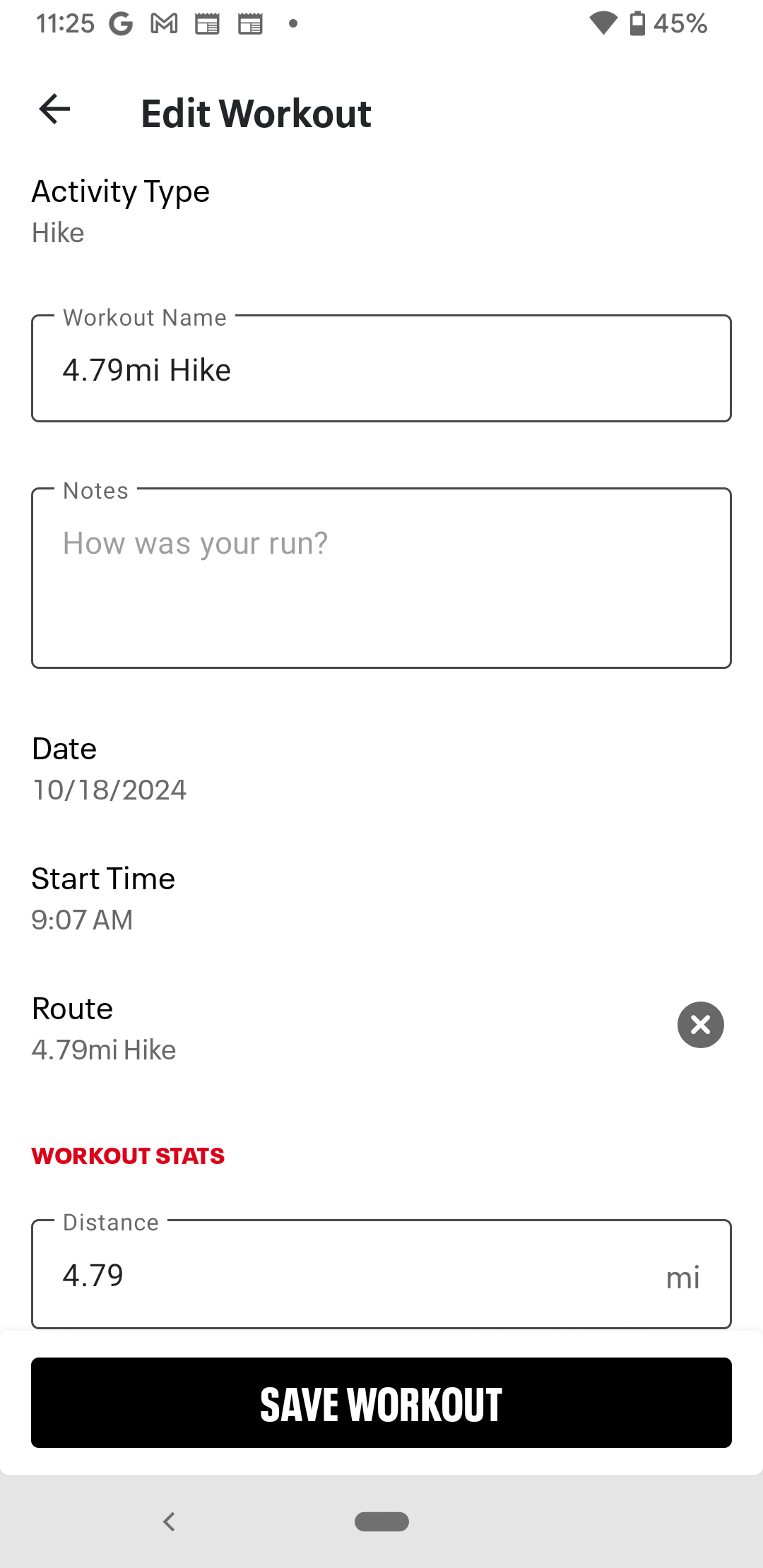
Task: Focus the Workout Name text field
Action: click(x=381, y=368)
